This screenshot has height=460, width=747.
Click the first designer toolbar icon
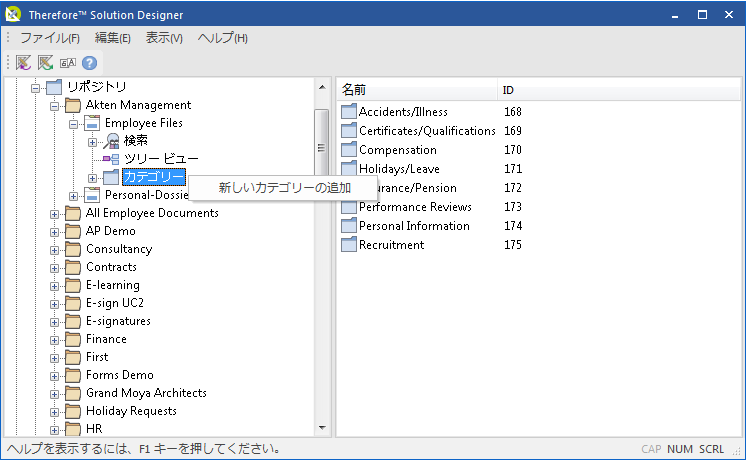tap(23, 63)
